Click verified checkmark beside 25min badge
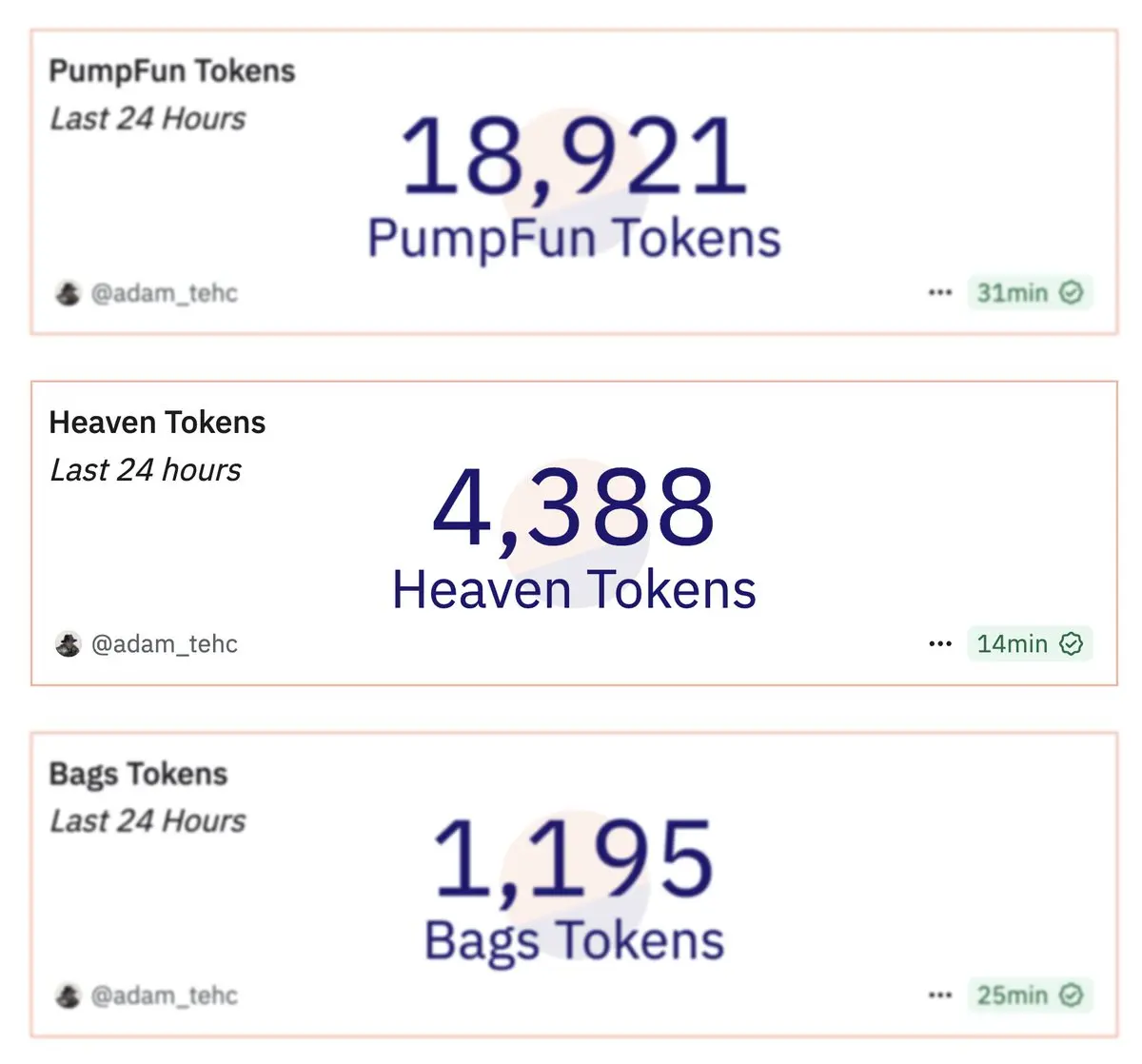 (x=1071, y=995)
